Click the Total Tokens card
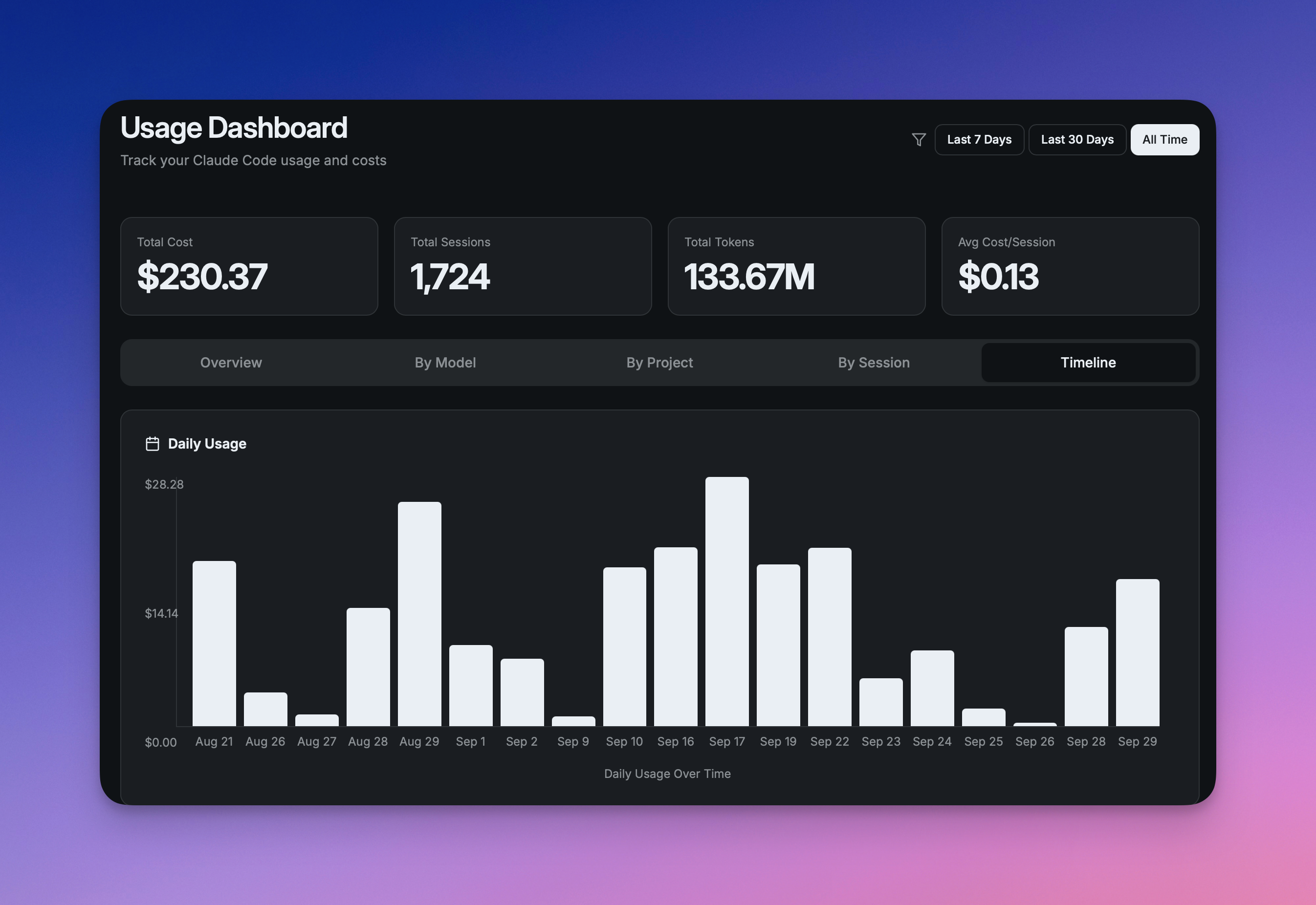This screenshot has height=905, width=1316. click(x=796, y=266)
